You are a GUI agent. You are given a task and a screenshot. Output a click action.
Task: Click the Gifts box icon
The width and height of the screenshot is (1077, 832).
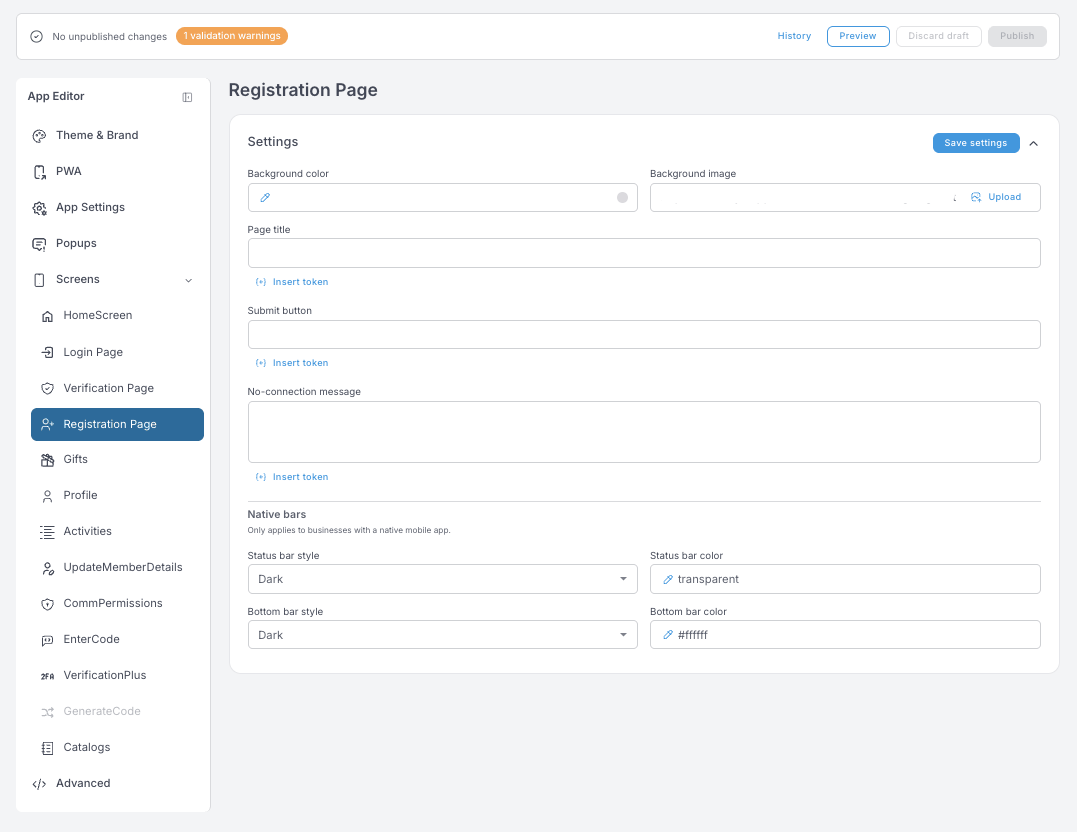(47, 460)
